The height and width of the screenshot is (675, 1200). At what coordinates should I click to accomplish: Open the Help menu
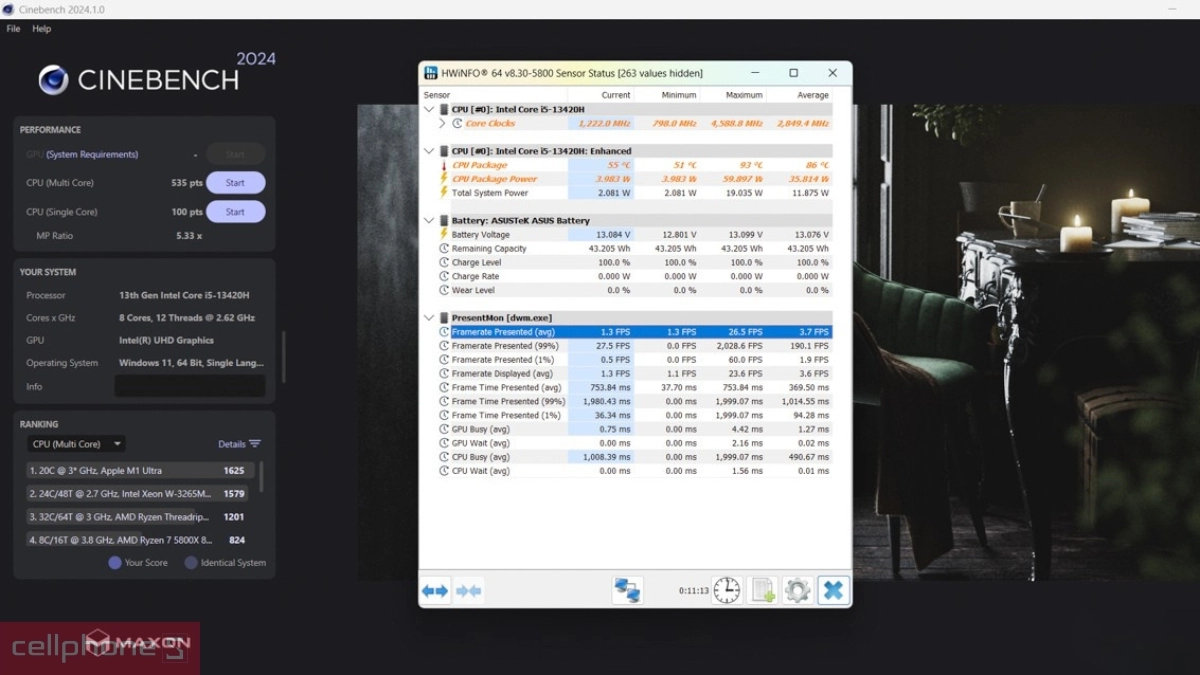pos(41,29)
